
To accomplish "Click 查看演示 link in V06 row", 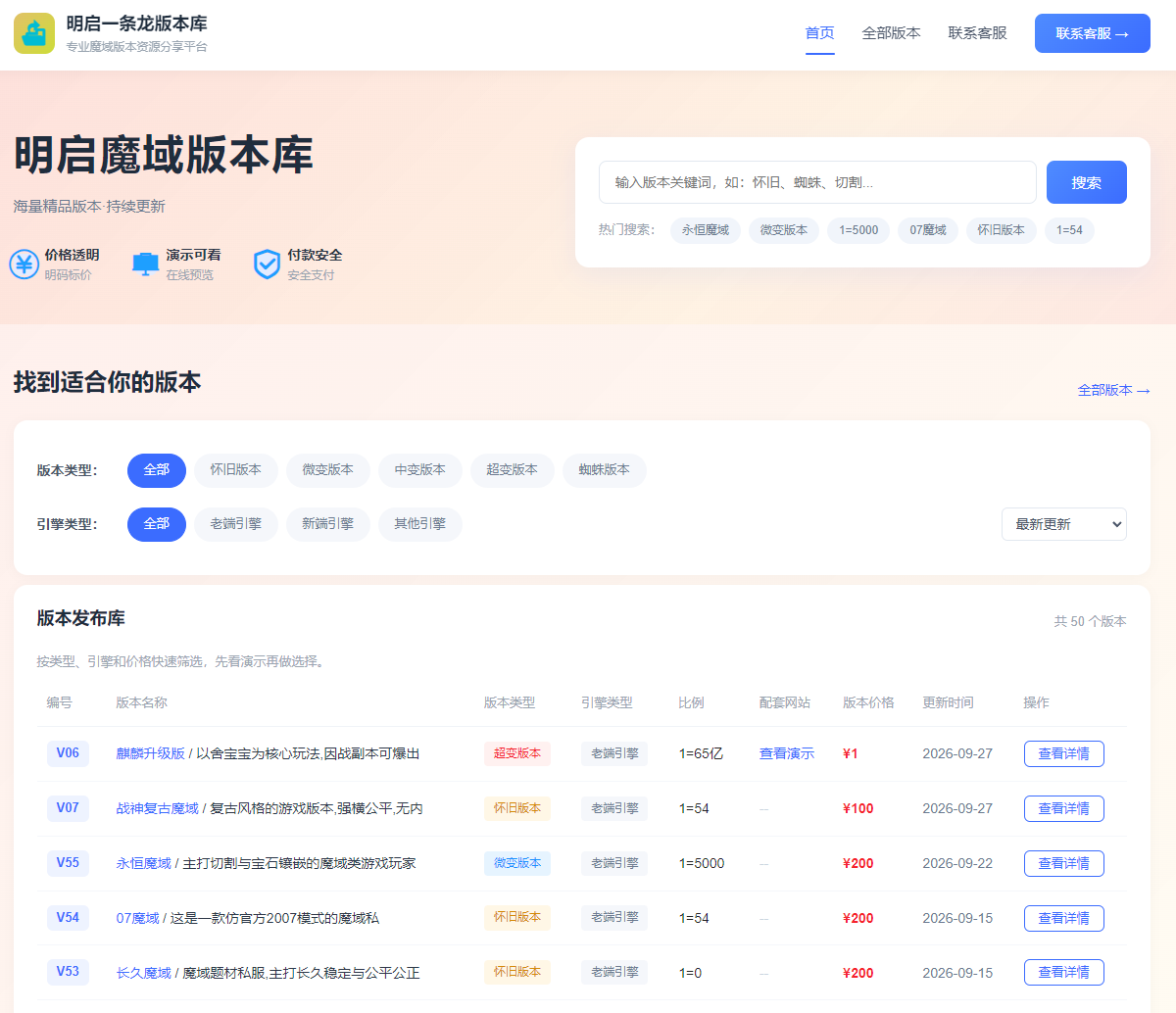I will click(787, 753).
